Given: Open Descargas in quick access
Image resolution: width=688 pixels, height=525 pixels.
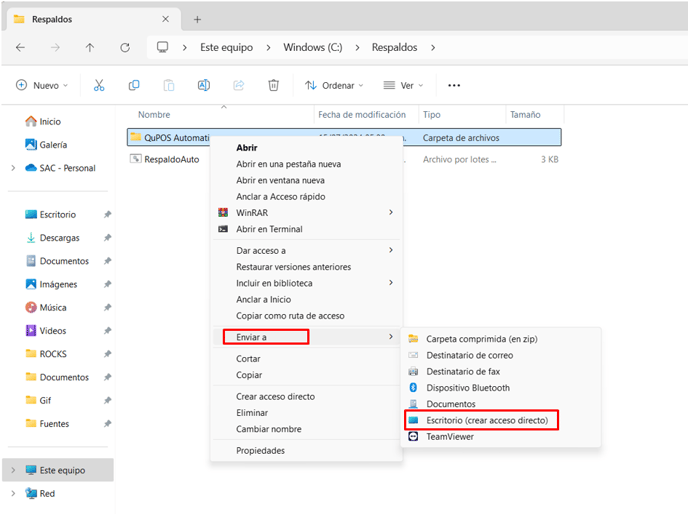Looking at the screenshot, I should [x=53, y=238].
